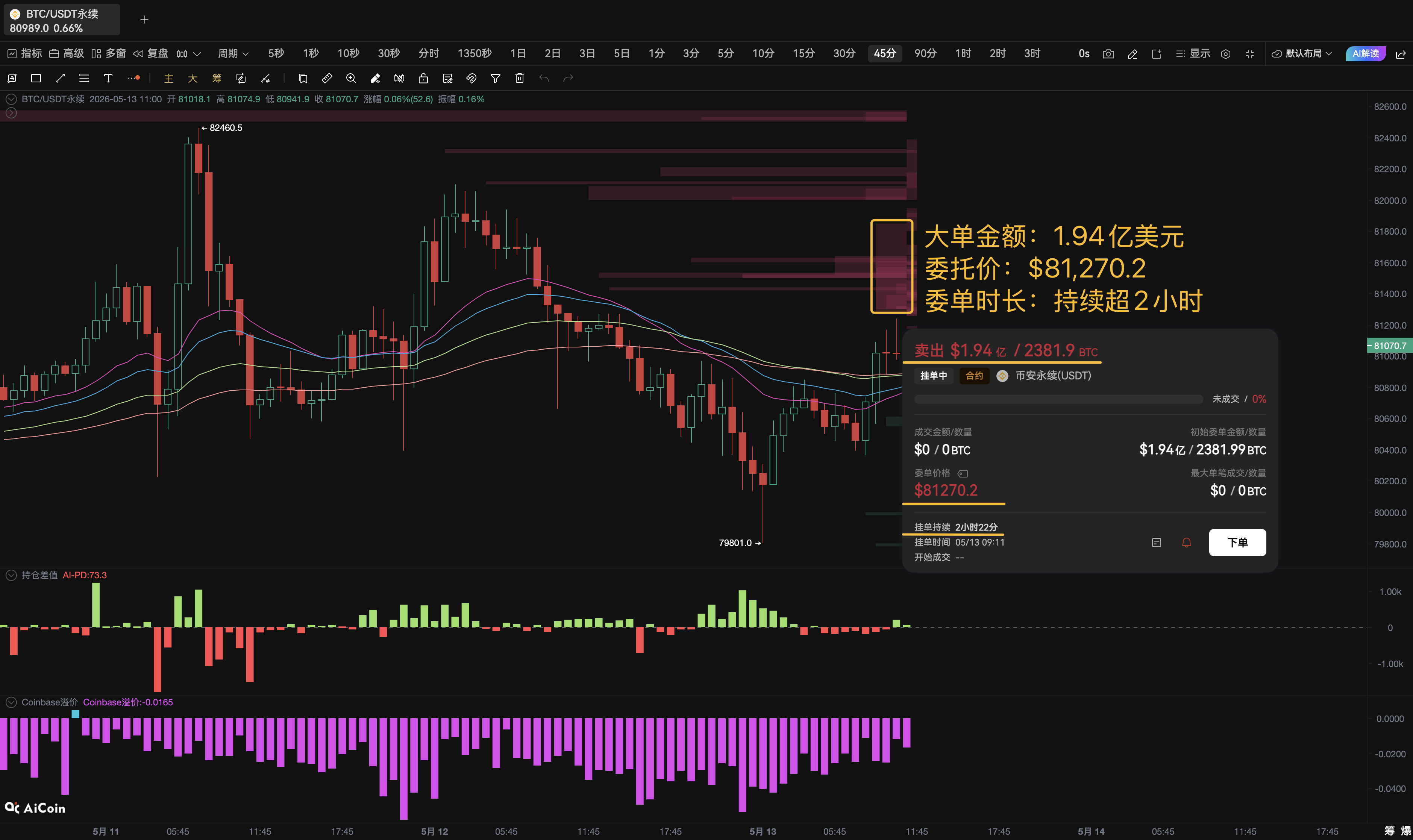This screenshot has width=1413, height=840.
Task: Click the 未成交 order fill progress bar
Action: tap(1058, 399)
